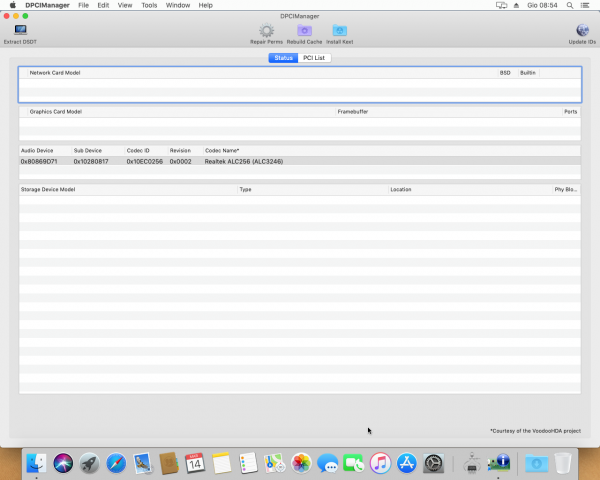Click the Install Kext icon
Viewport: 600px width, 480px height.
[339, 31]
